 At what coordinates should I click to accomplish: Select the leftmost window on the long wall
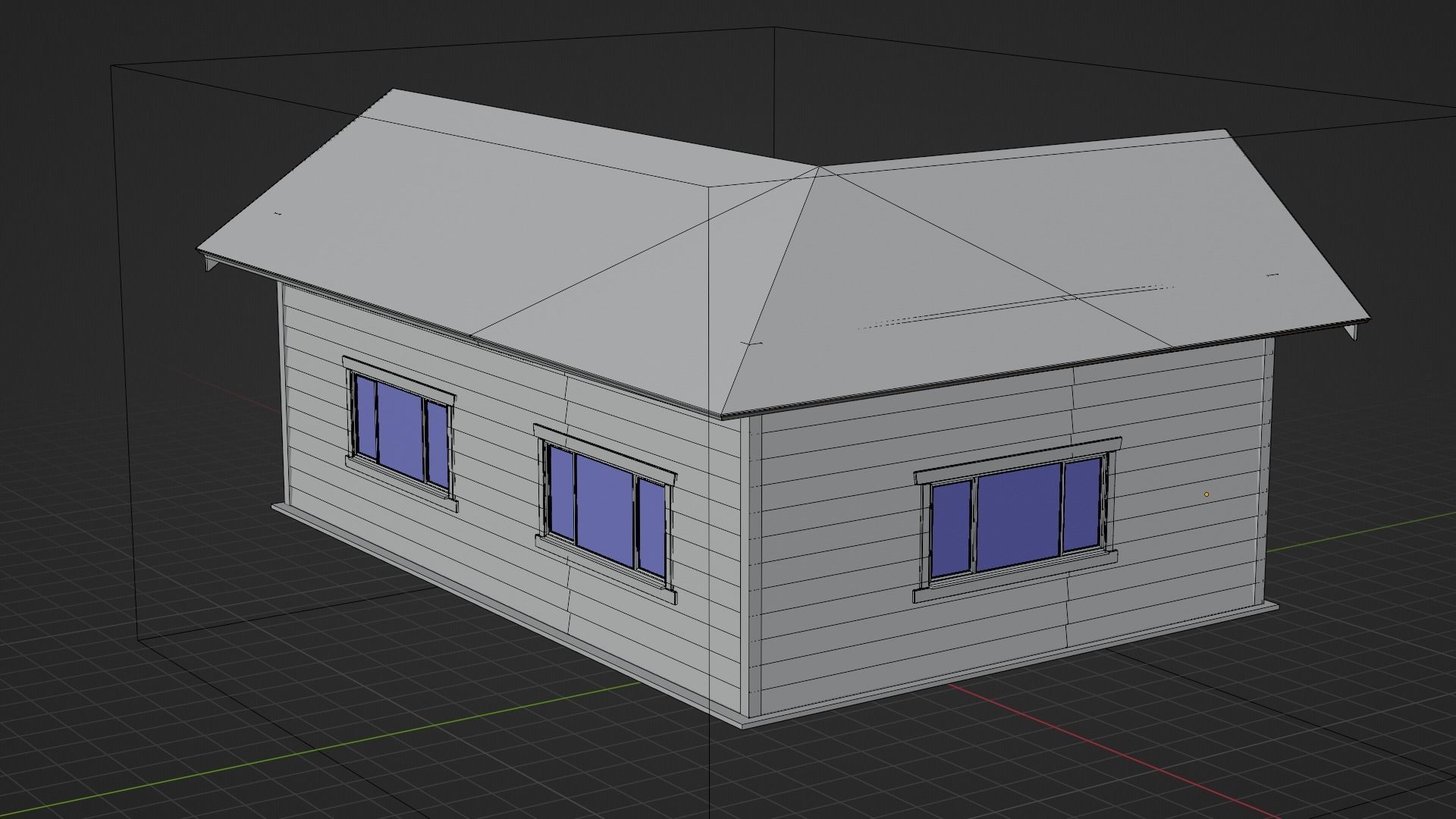[401, 433]
